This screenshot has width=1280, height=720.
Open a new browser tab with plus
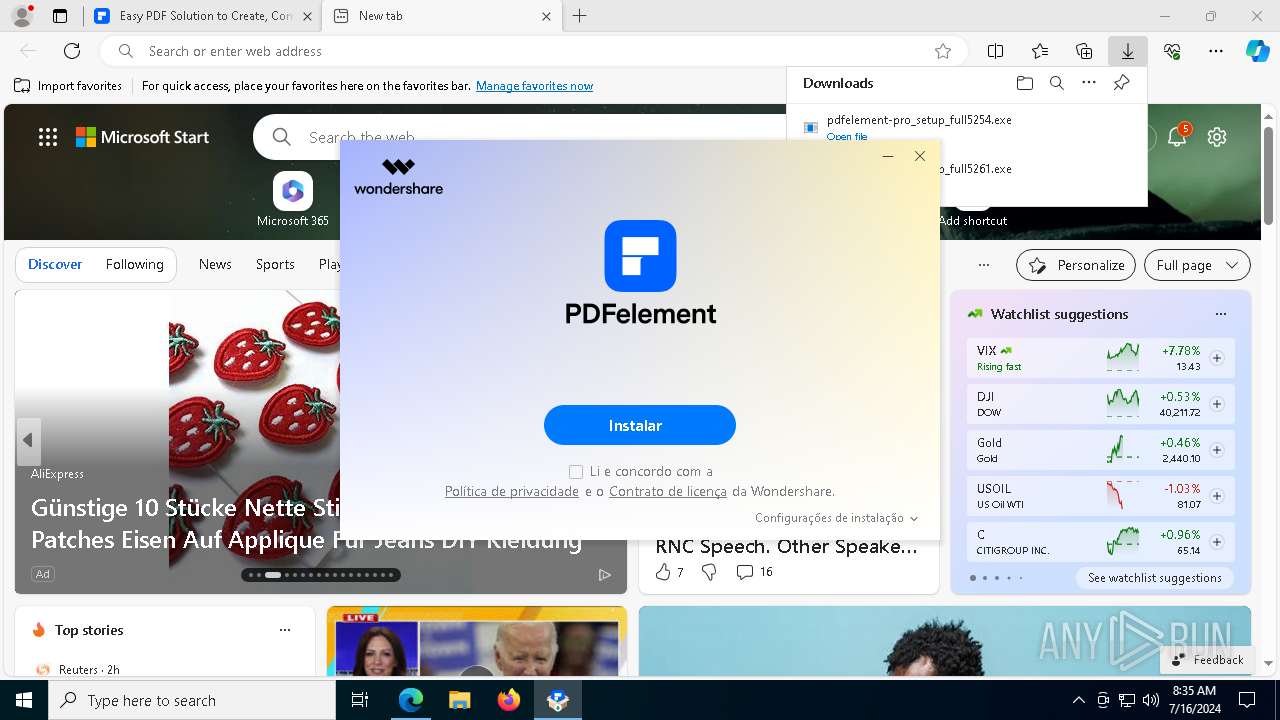580,16
